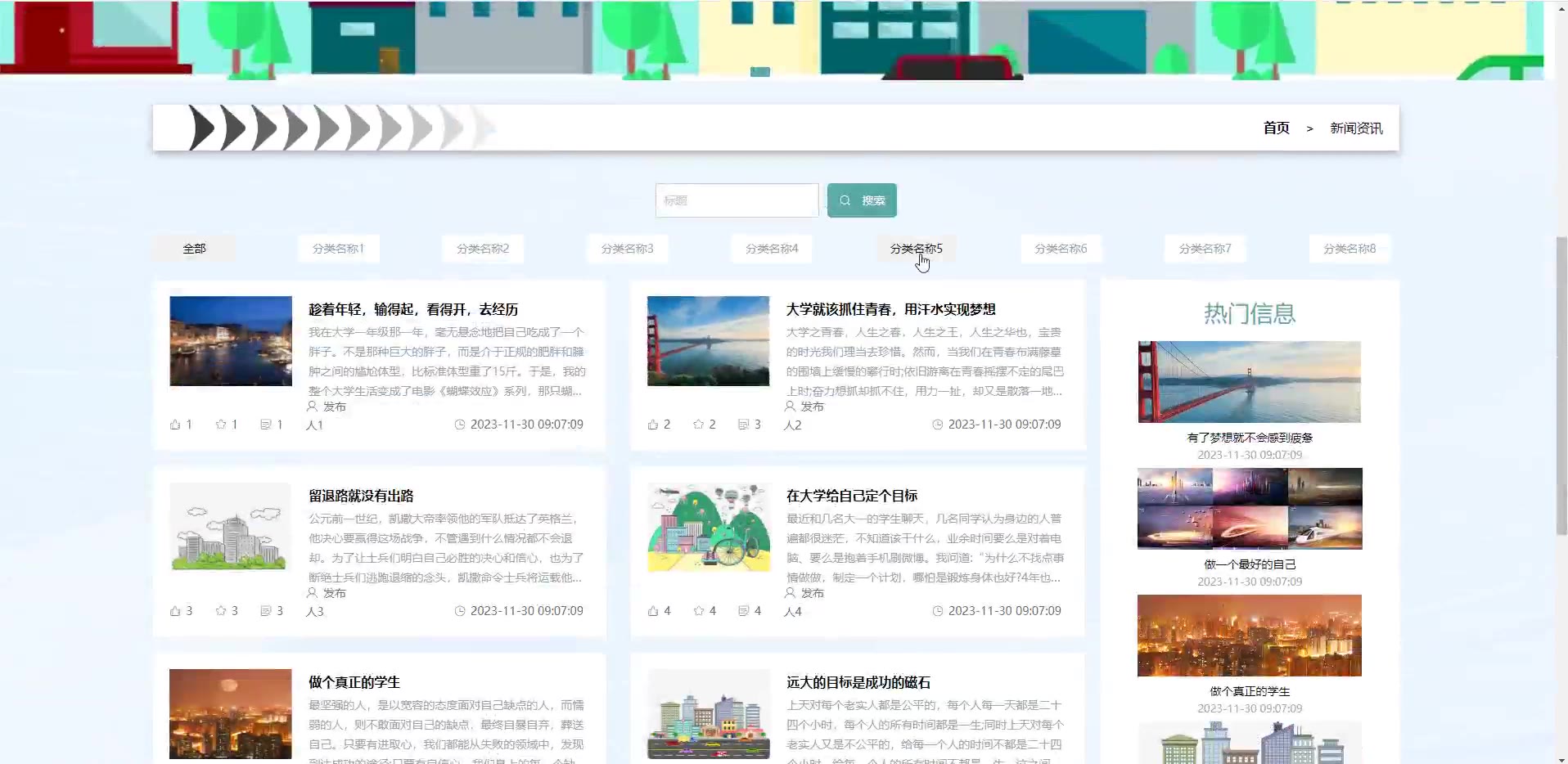This screenshot has height=764, width=1568.
Task: Click hot info title 做个真正的学生
Action: (1250, 691)
